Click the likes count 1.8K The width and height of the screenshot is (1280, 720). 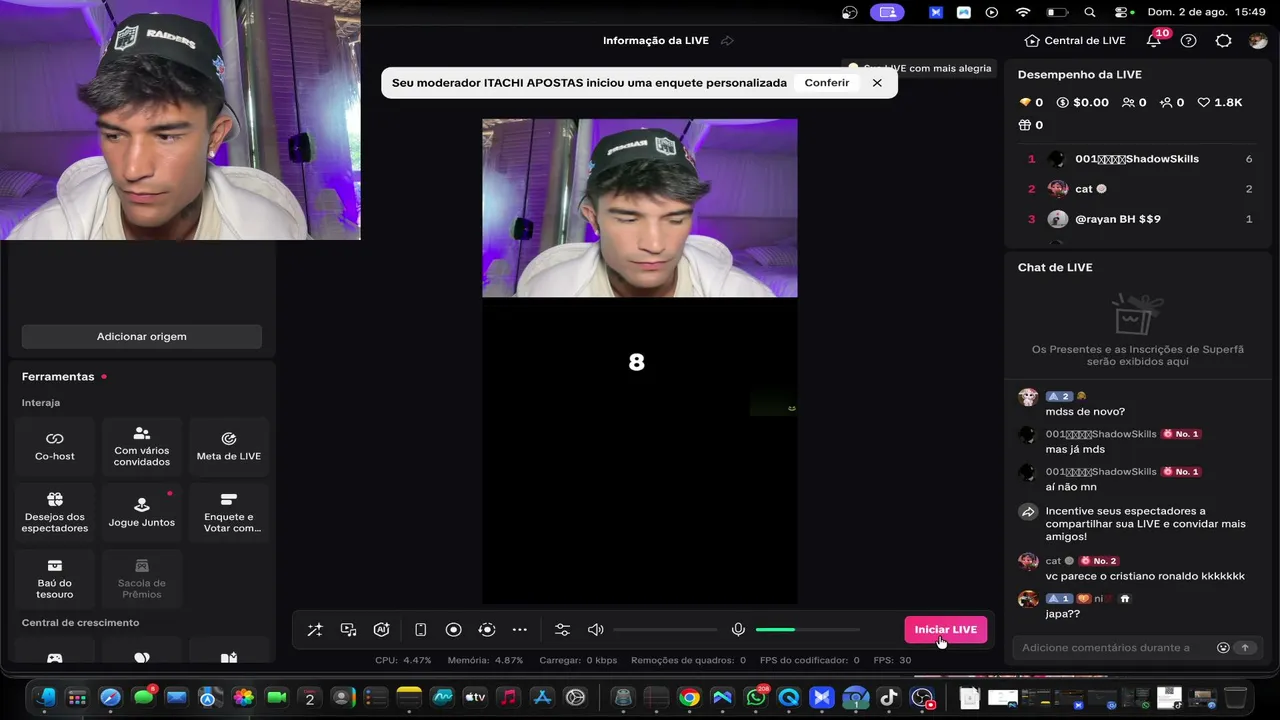[1220, 102]
